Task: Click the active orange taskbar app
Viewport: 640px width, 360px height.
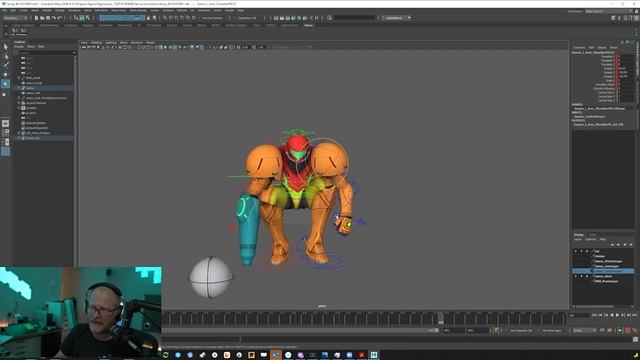Action: click(276, 355)
